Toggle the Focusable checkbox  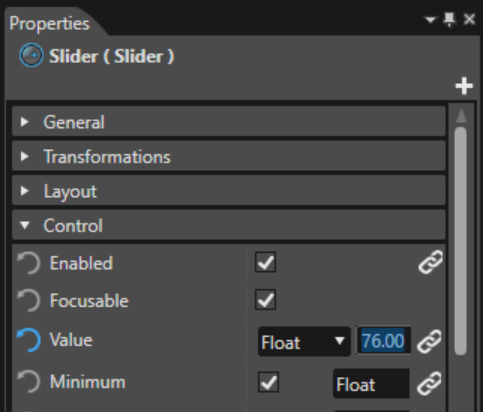265,300
